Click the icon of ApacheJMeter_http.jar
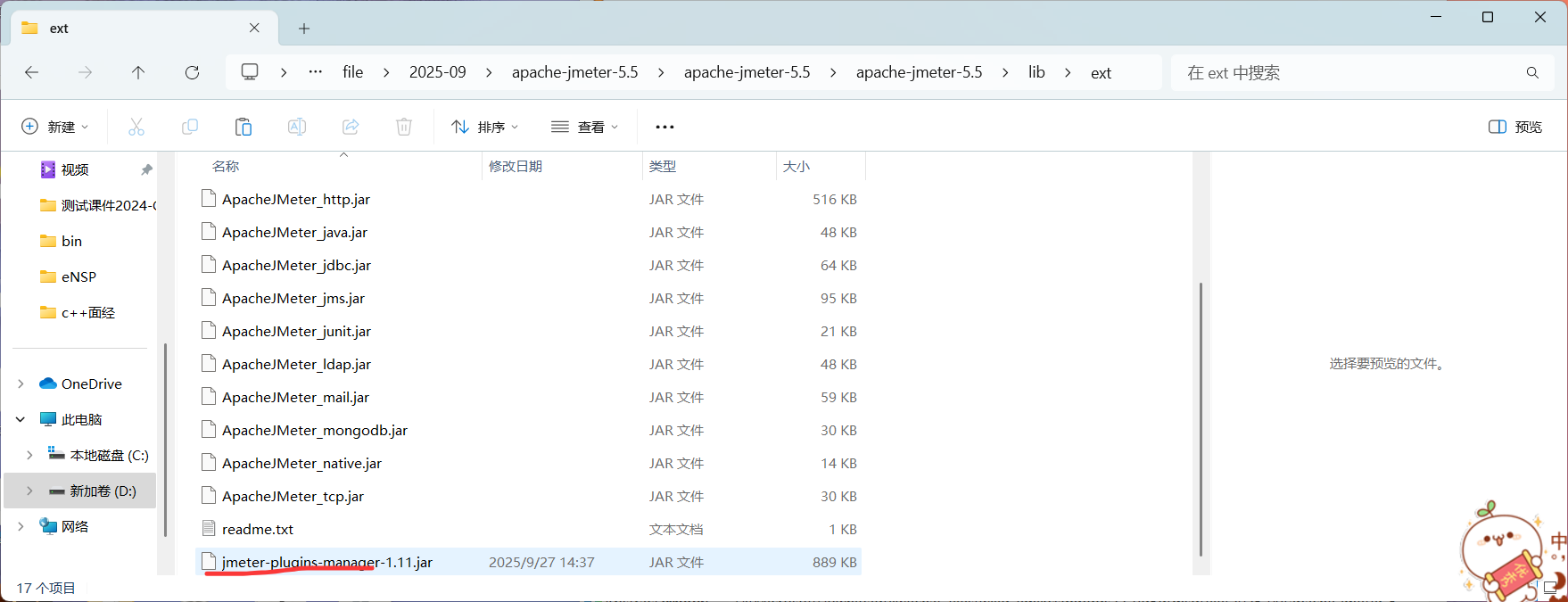 coord(209,199)
